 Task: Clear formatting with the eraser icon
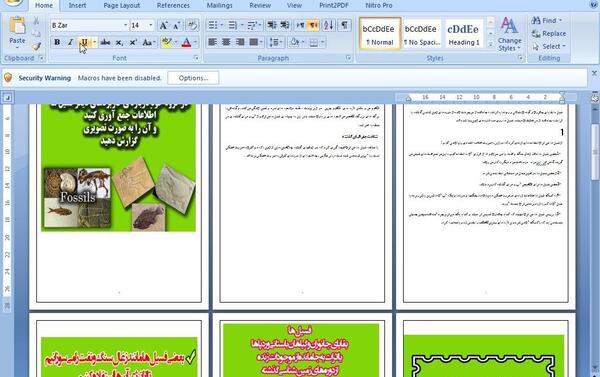(x=192, y=25)
